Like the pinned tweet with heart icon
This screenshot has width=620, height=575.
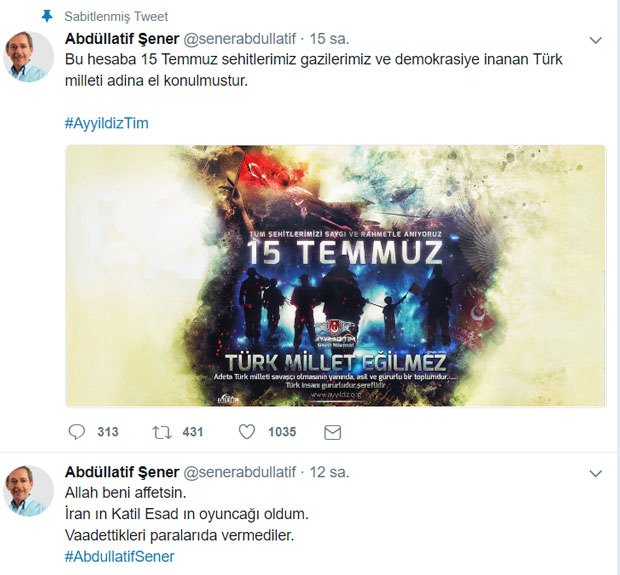[247, 432]
